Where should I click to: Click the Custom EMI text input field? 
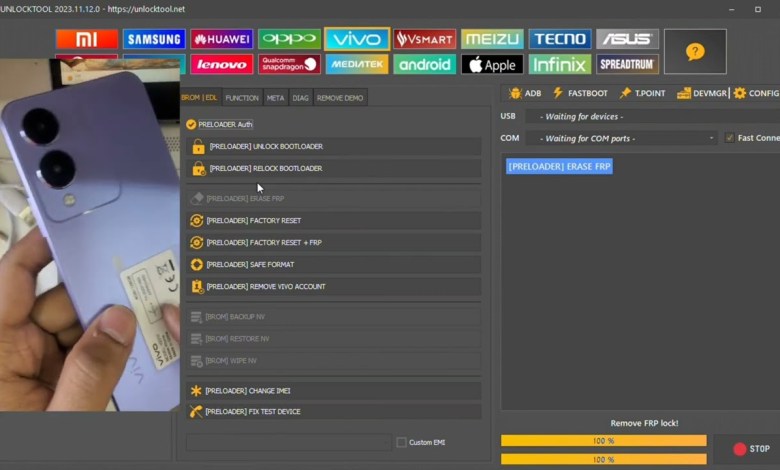[288, 442]
